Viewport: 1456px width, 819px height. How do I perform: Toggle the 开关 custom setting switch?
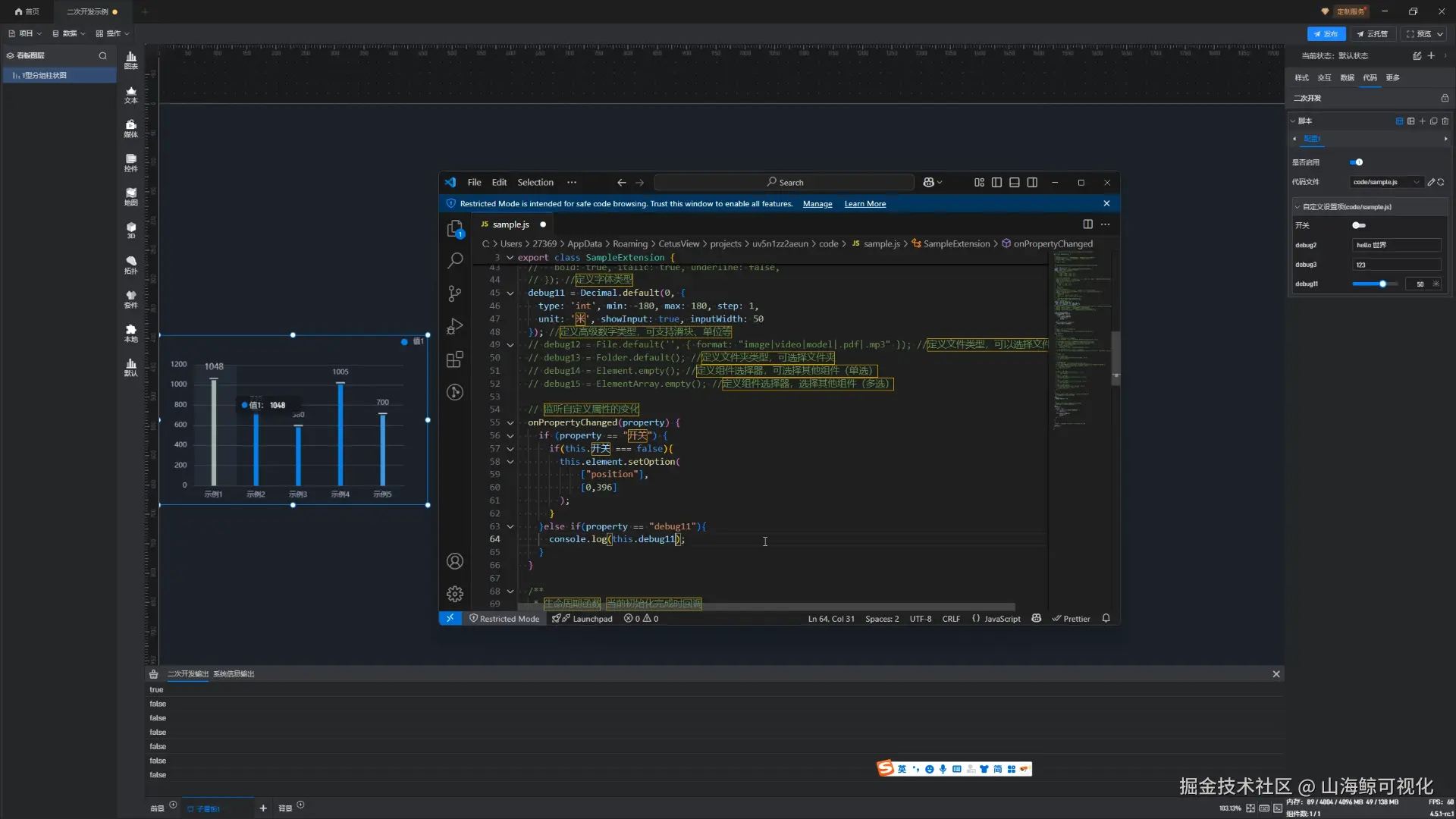coord(1359,225)
